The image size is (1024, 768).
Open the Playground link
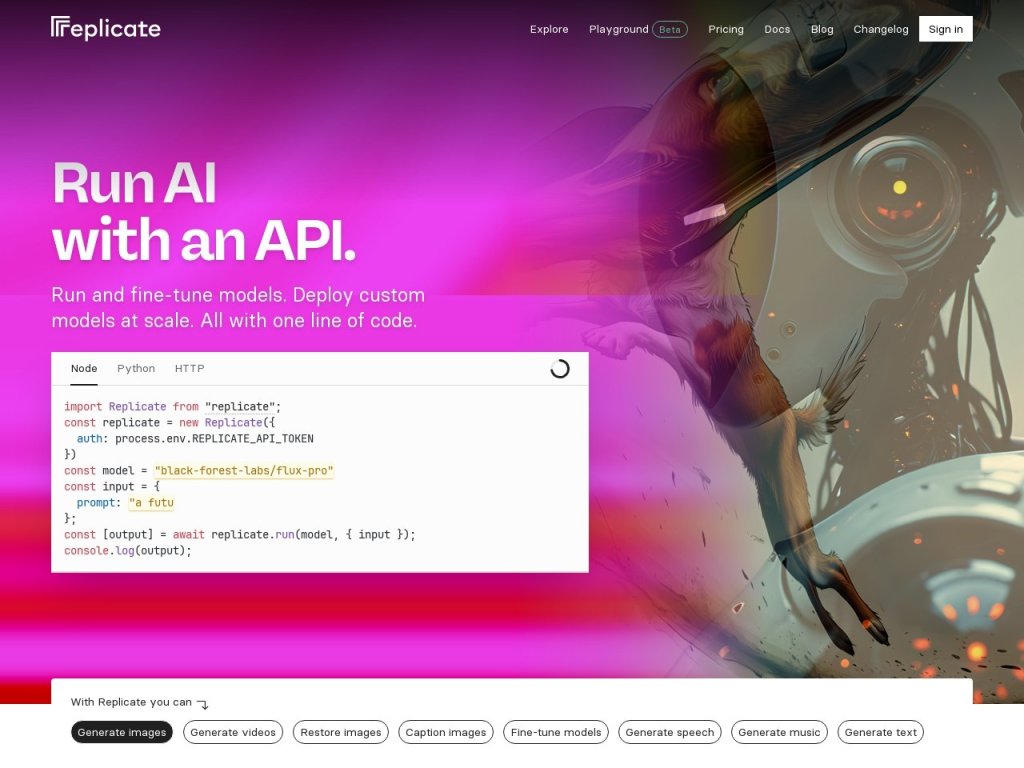pos(618,29)
